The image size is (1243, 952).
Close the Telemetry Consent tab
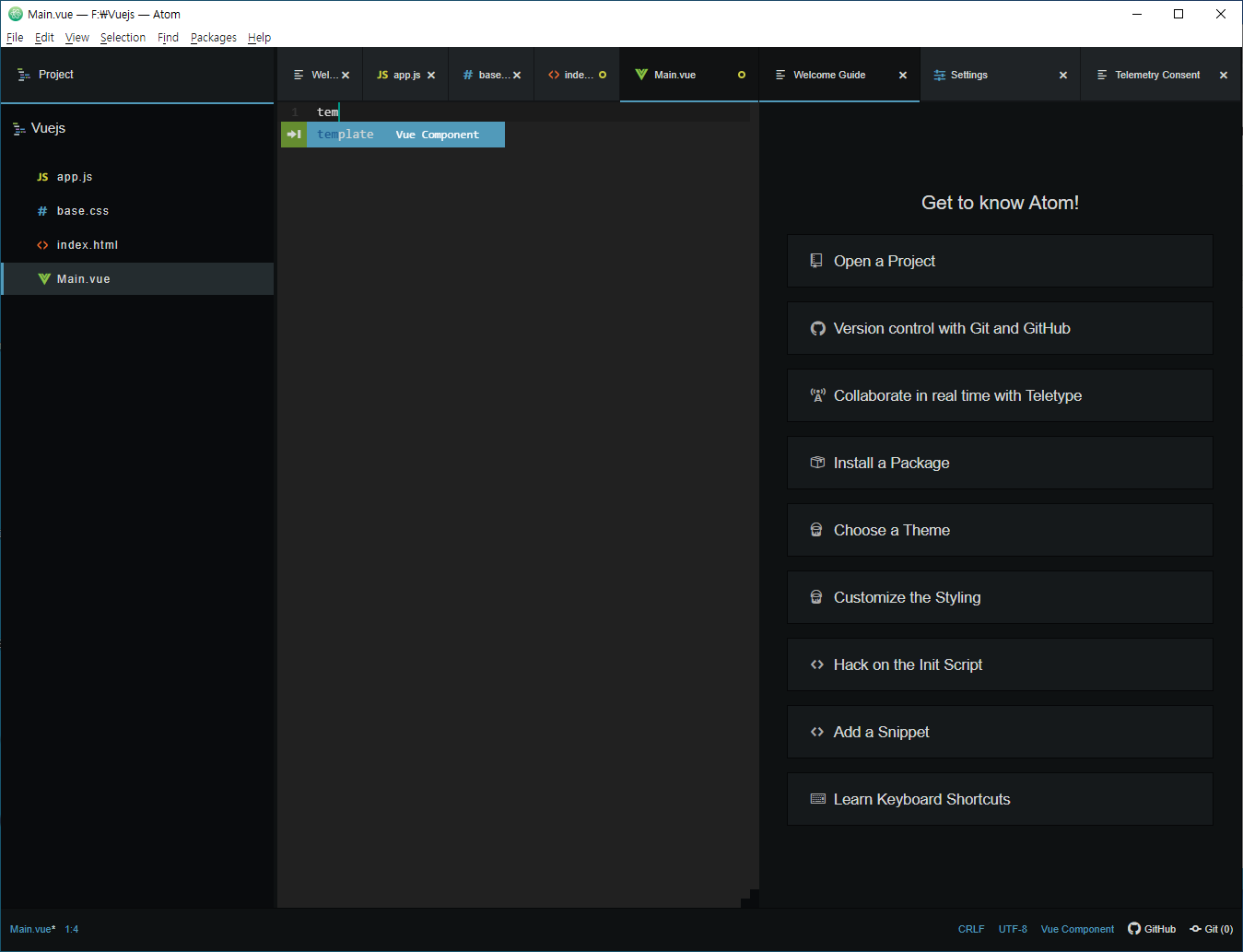tap(1224, 76)
